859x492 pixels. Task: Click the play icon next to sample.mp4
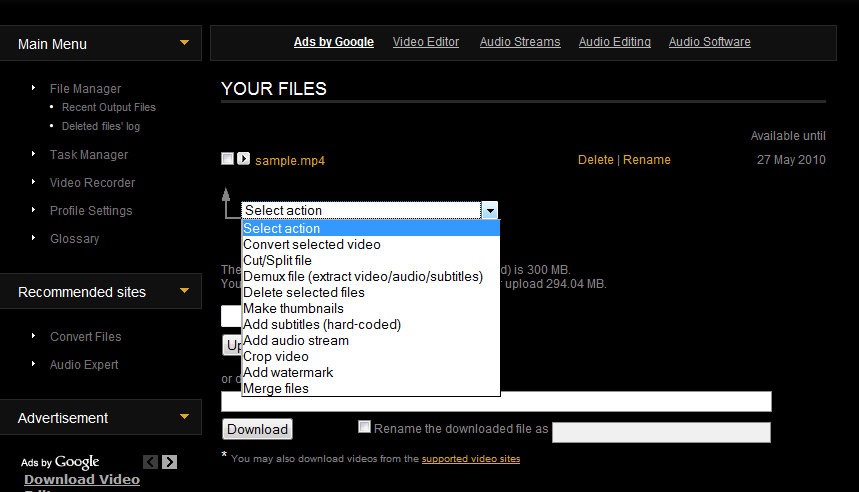tap(243, 159)
